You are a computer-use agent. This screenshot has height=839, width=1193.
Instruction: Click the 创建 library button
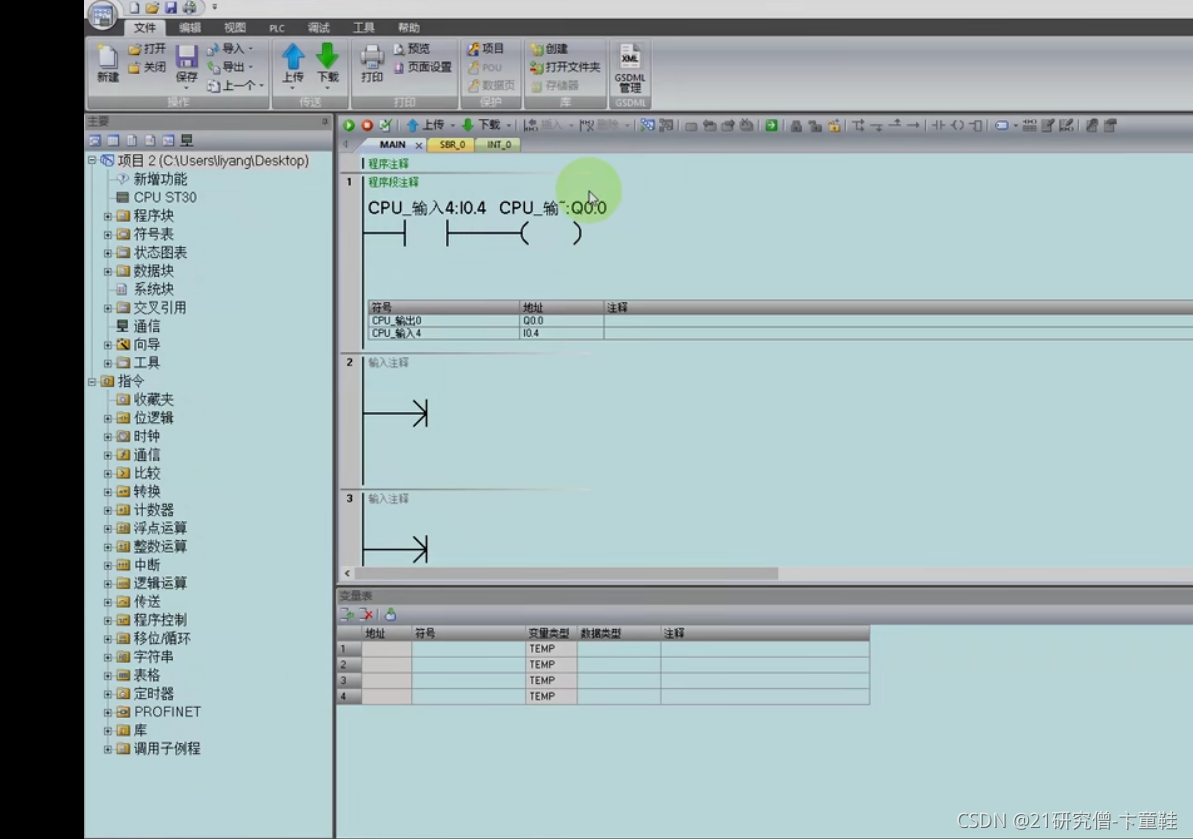pos(549,49)
